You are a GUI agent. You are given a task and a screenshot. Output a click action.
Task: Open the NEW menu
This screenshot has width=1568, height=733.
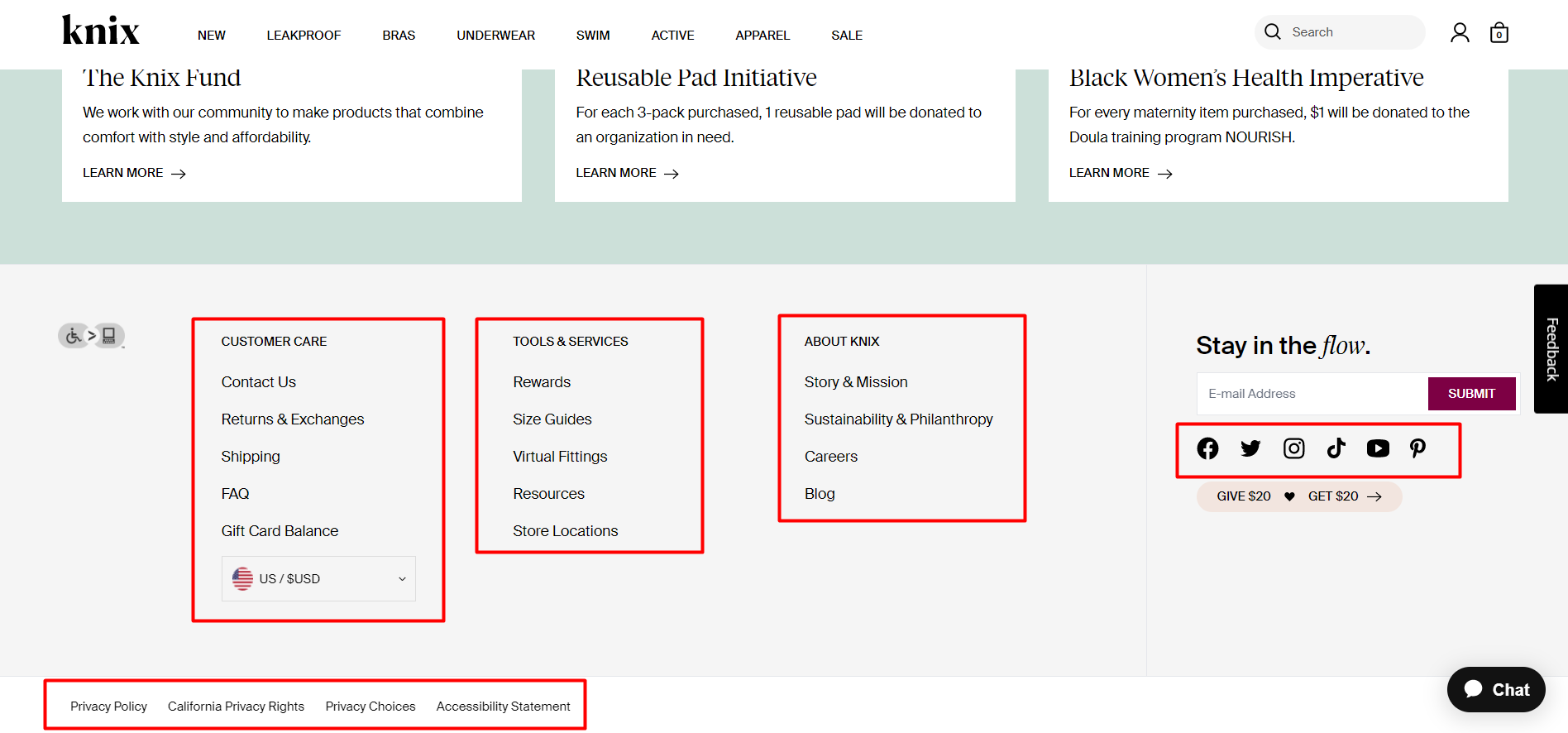pos(212,35)
